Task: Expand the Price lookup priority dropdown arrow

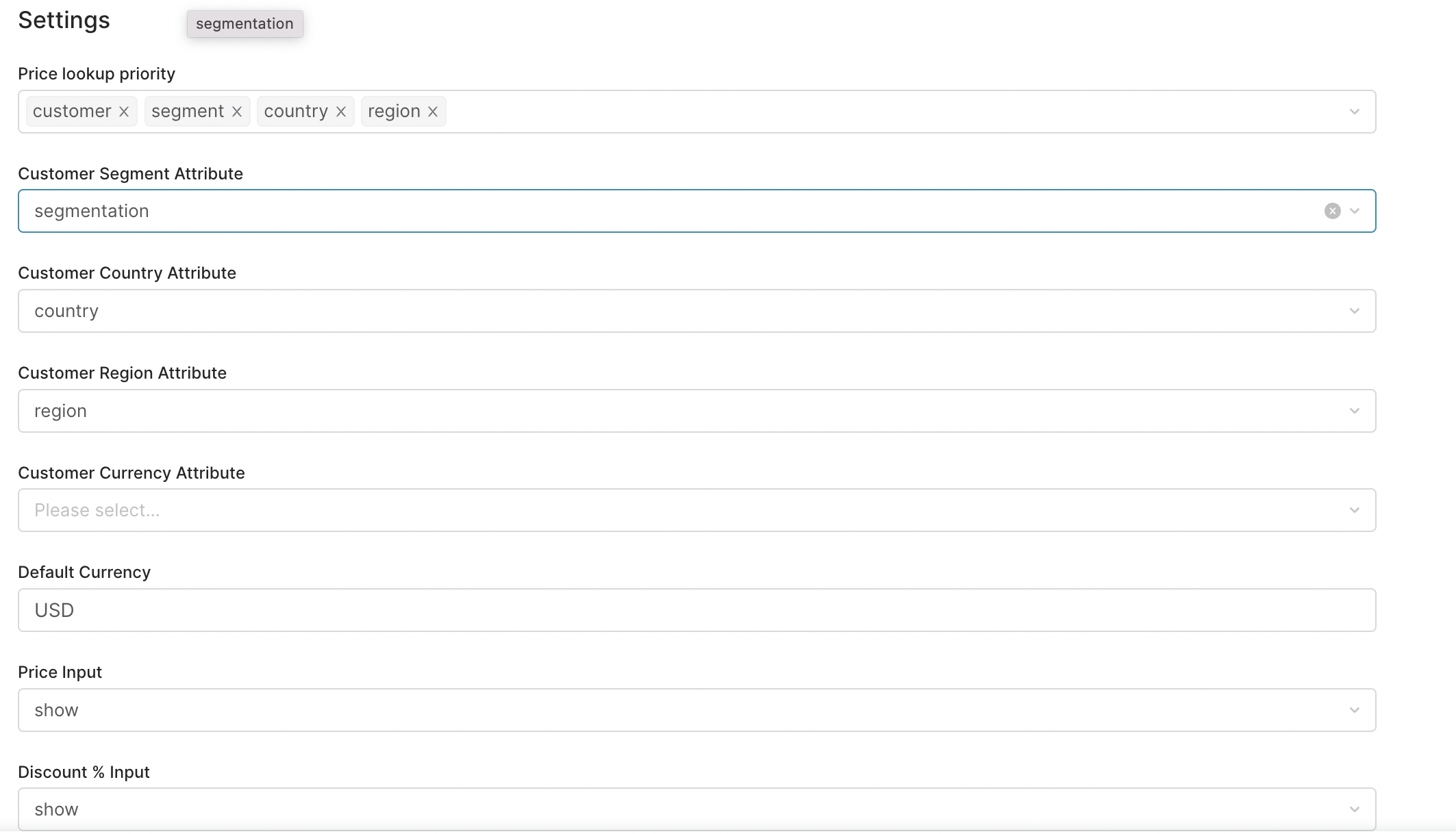Action: click(1354, 112)
